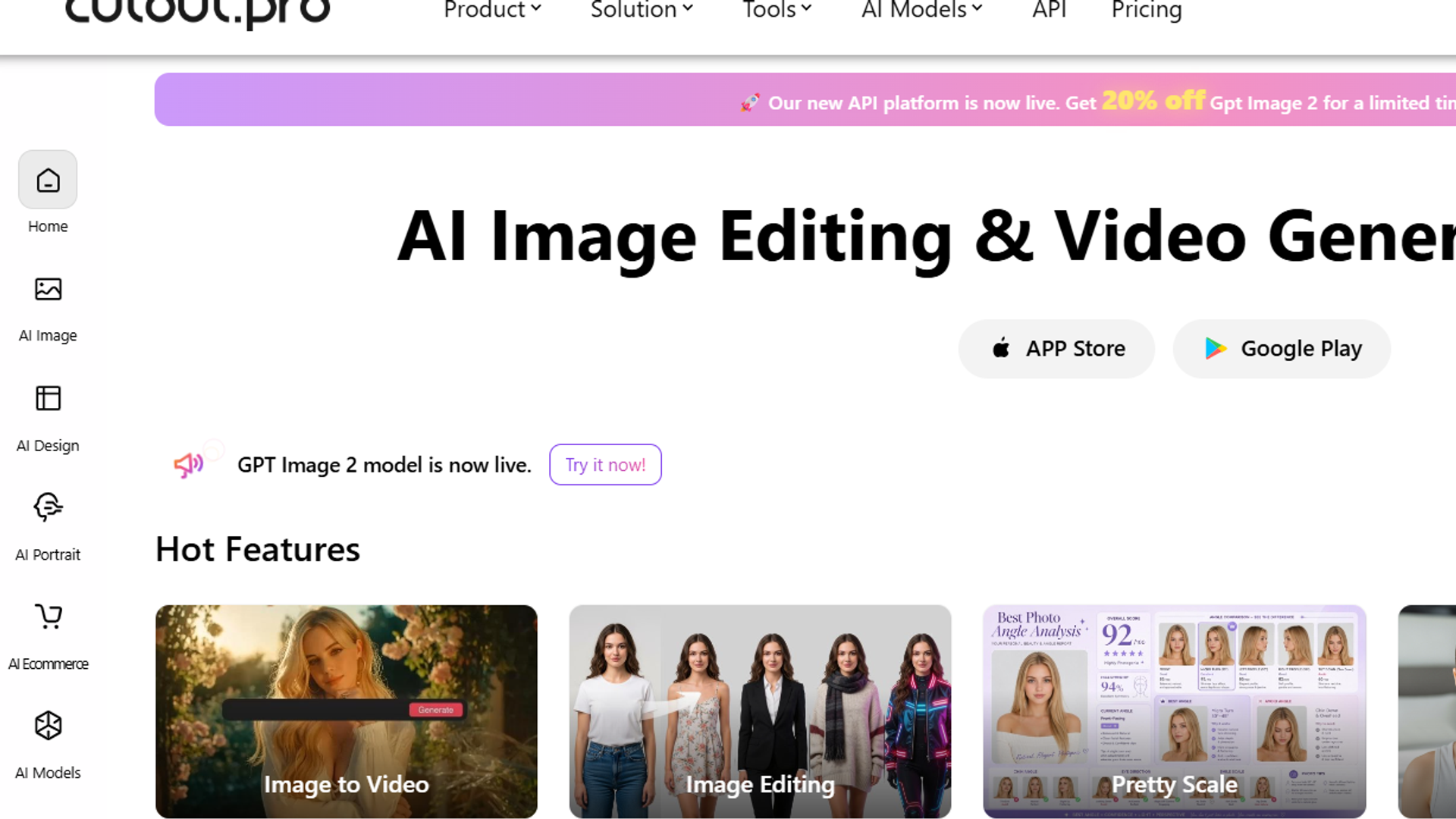Open the Tools menu
The image size is (1456, 819).
777,10
